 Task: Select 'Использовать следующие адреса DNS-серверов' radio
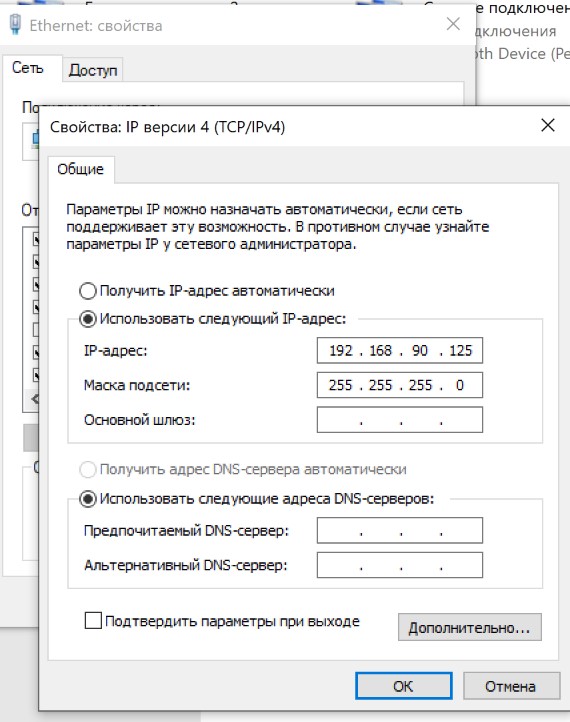click(87, 499)
